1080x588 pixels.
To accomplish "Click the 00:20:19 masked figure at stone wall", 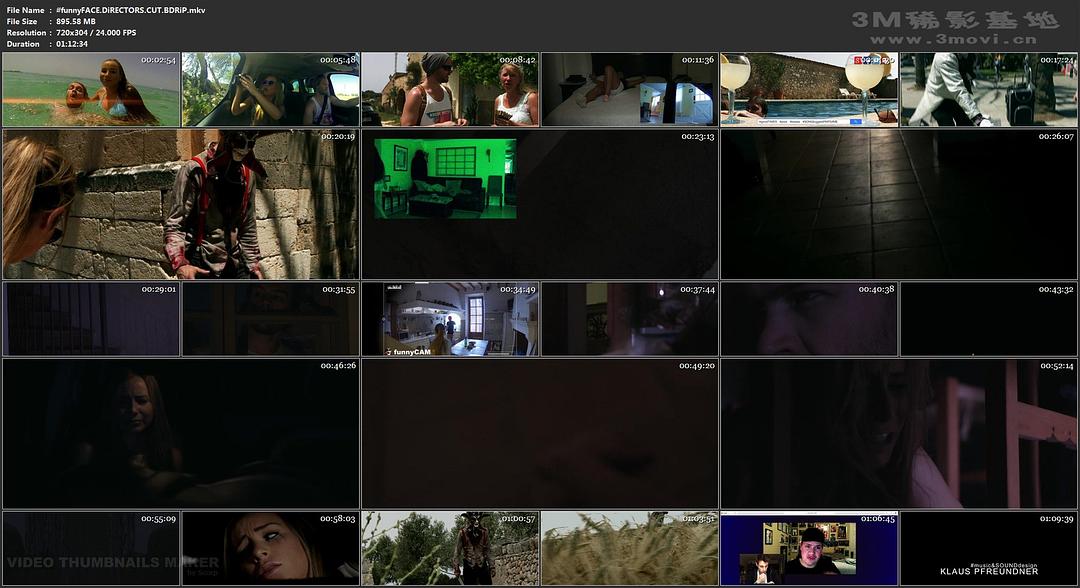I will (180, 204).
